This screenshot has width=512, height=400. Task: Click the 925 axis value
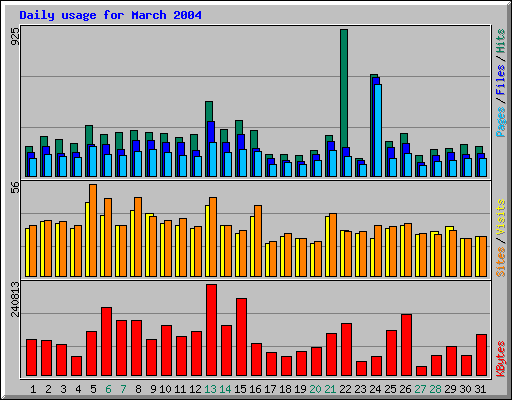(15, 36)
